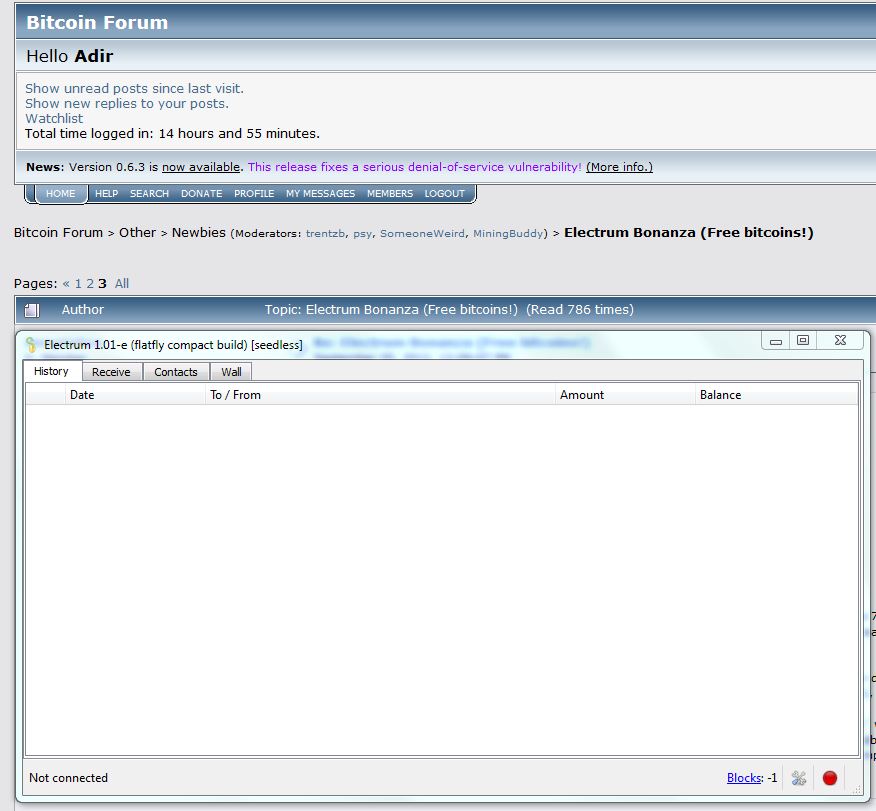Screen dimensions: 876x811
Task: Click the 'now available' news link
Action: point(201,167)
